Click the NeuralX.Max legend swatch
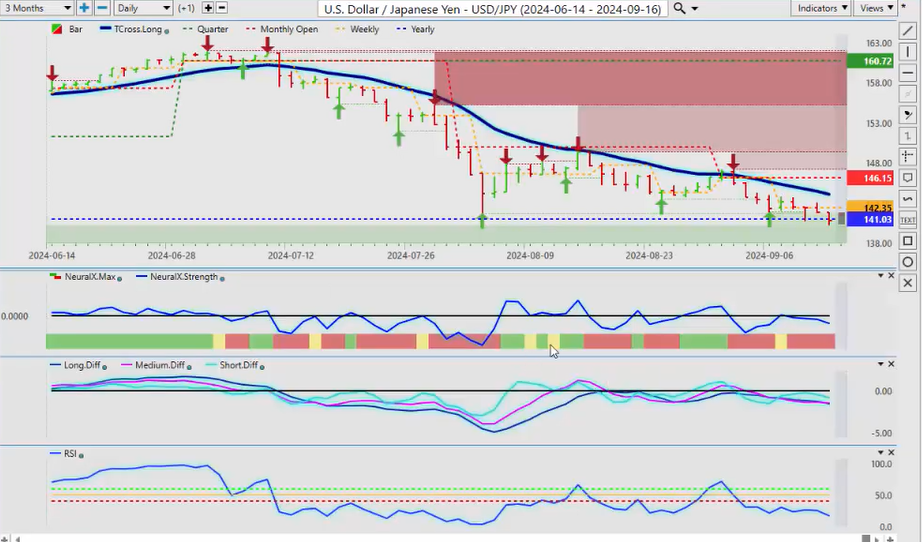The height and width of the screenshot is (542, 922). tap(56, 276)
